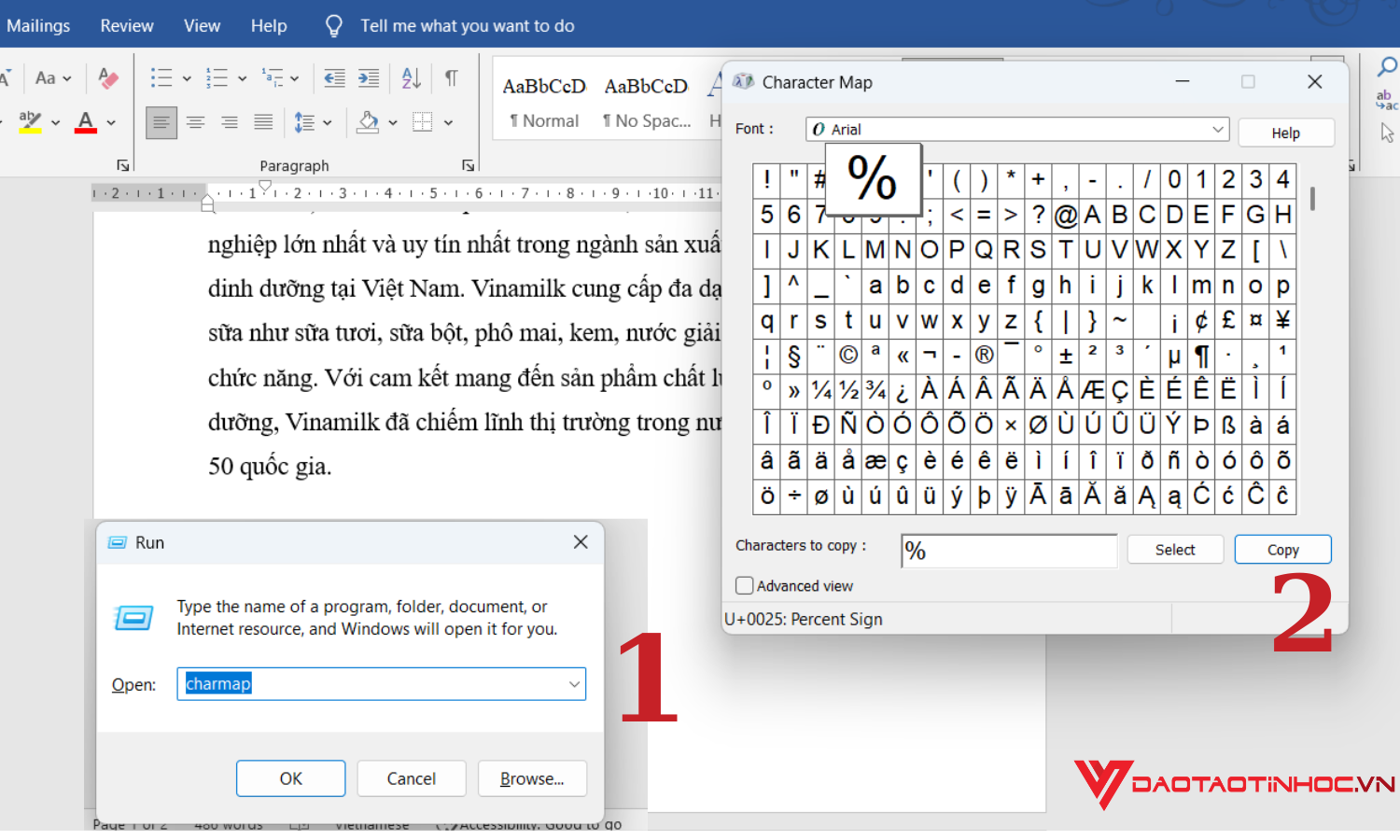
Task: Clear all formatting with the eraser icon
Action: point(108,78)
